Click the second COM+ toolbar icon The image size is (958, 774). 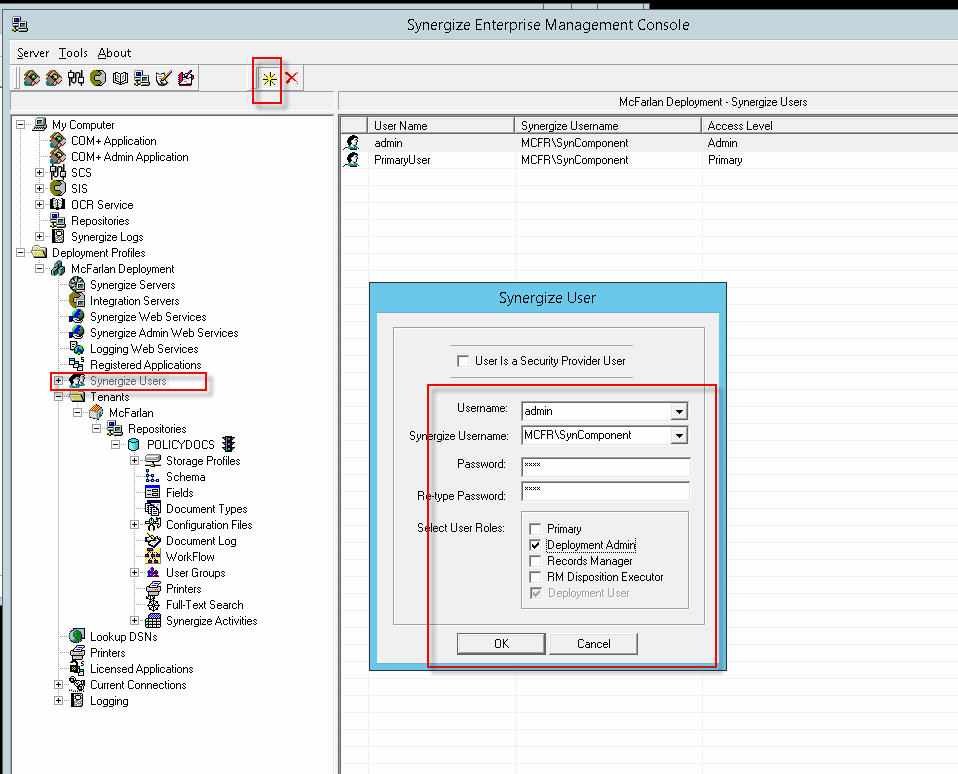[x=54, y=78]
